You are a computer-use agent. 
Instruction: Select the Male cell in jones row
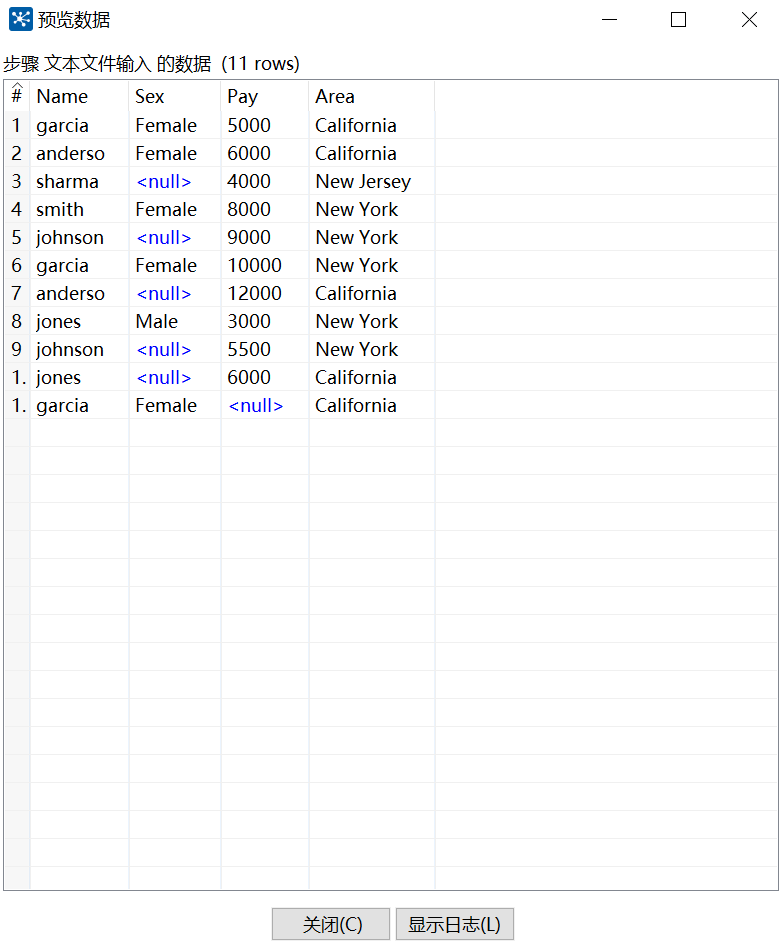point(175,321)
